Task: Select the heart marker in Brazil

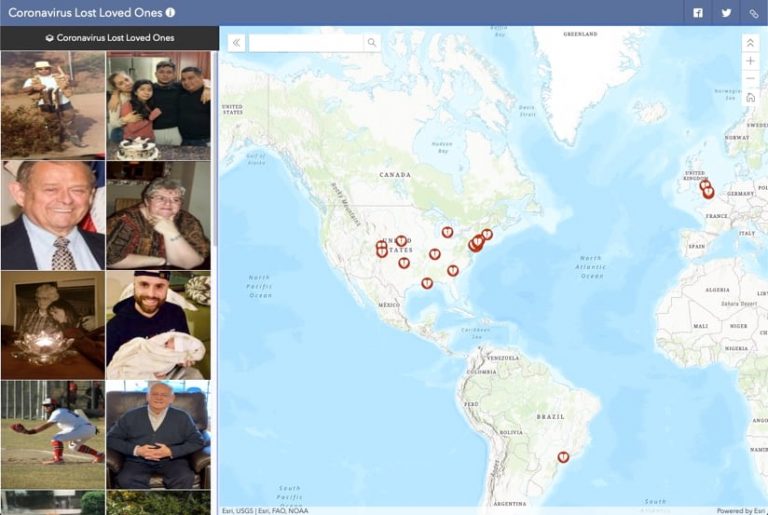Action: (x=563, y=457)
